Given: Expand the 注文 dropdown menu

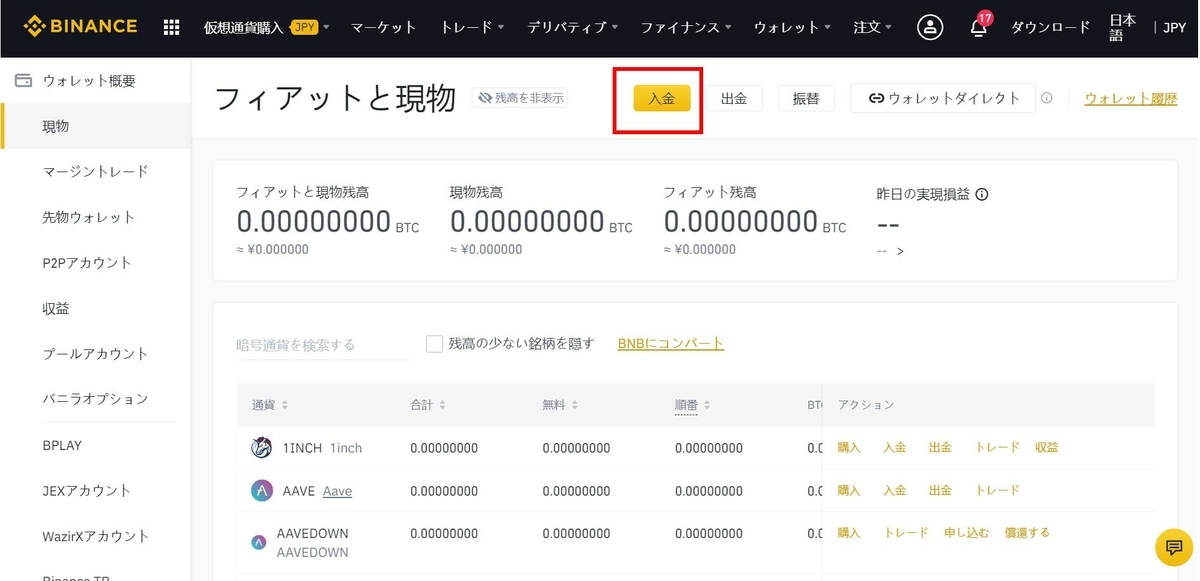Looking at the screenshot, I should (873, 27).
